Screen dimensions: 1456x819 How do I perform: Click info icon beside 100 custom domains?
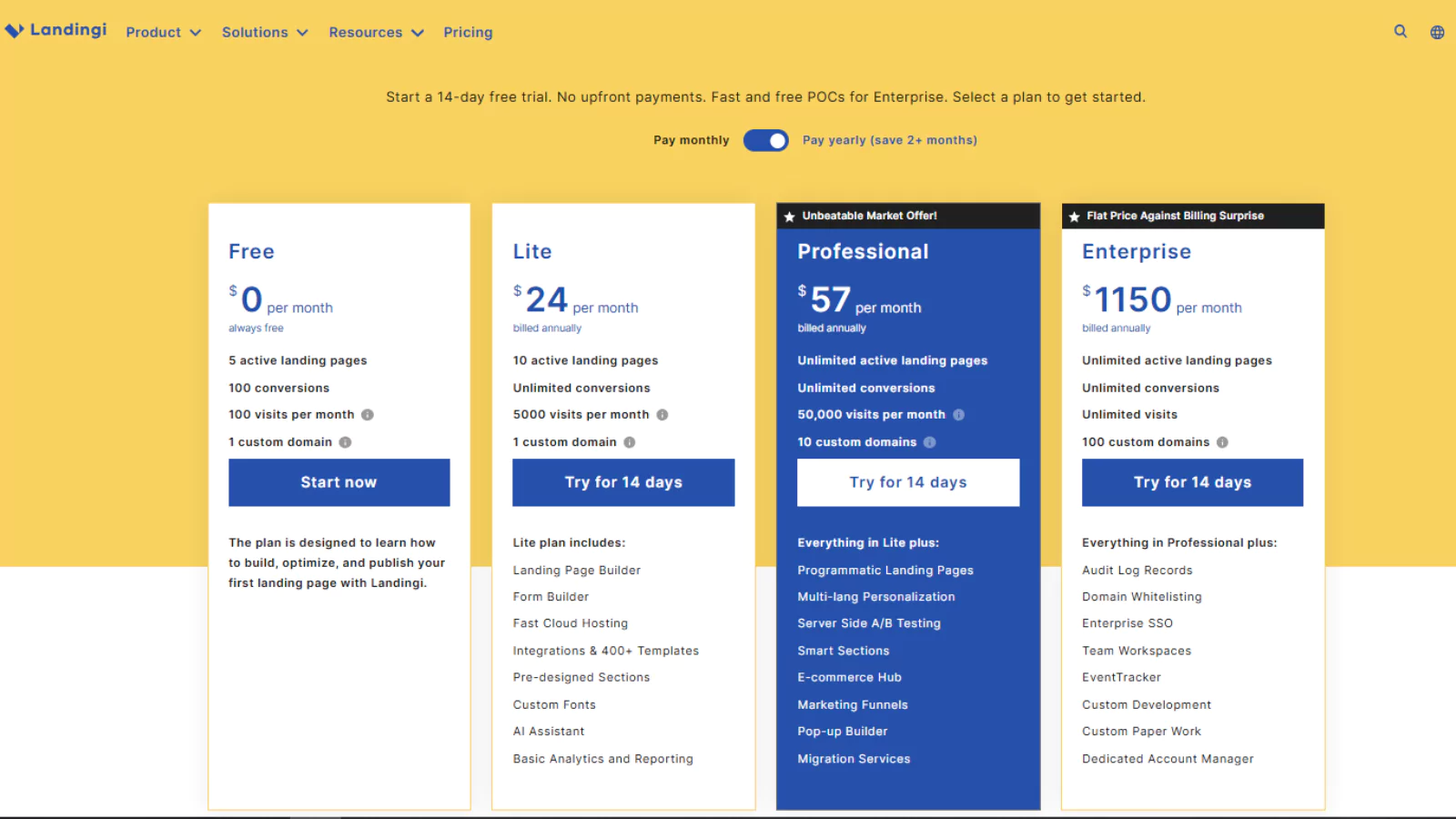pyautogui.click(x=1222, y=442)
